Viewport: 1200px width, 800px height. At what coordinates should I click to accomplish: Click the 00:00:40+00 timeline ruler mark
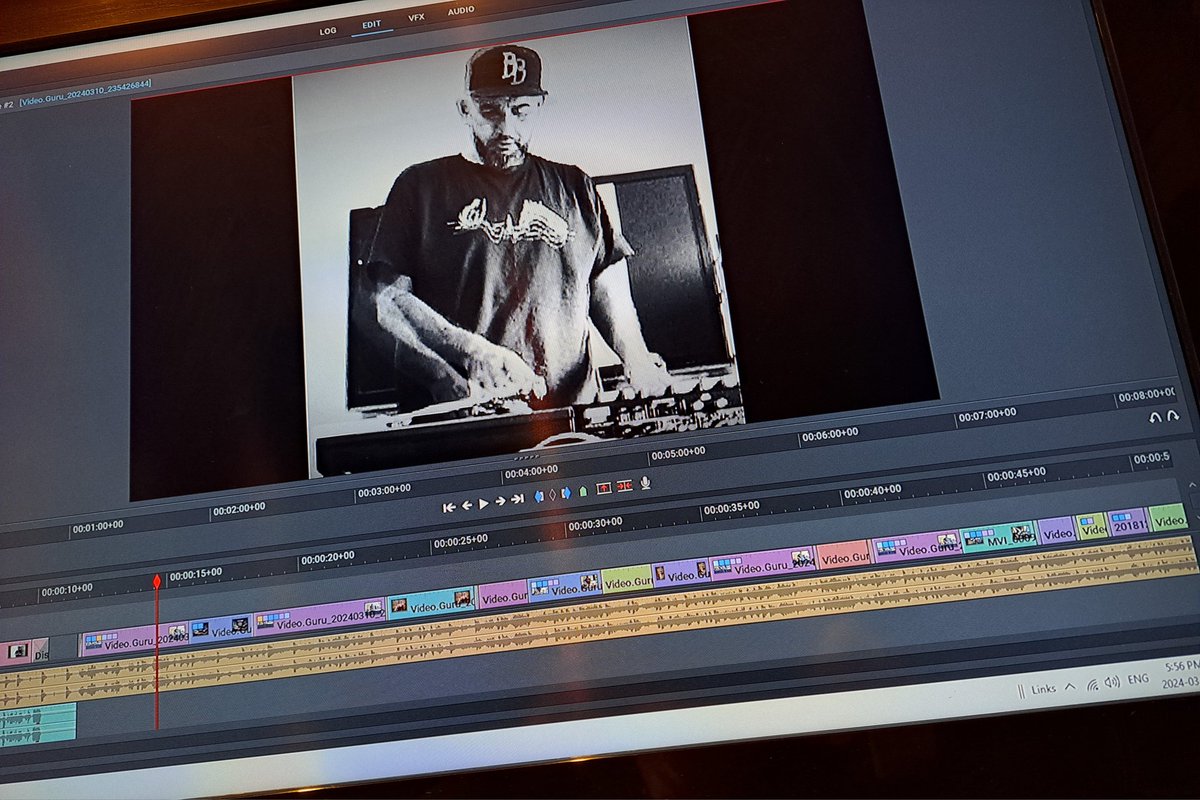pos(872,491)
